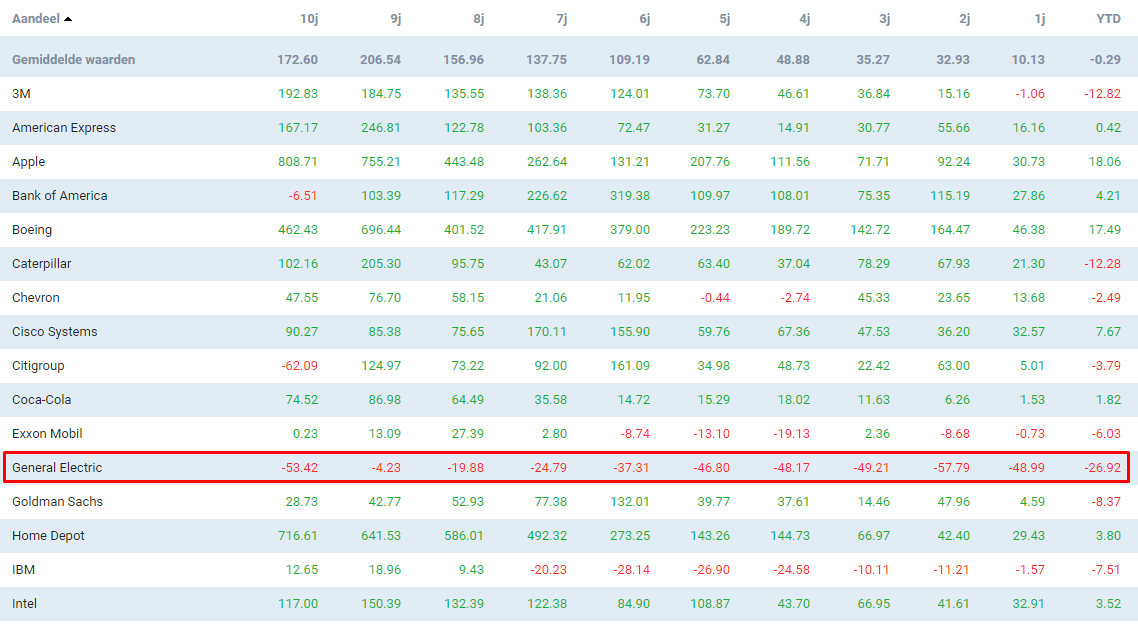Screen dimensions: 1138x624
Task: Sort by the Aandeel column header
Action: tap(36, 19)
